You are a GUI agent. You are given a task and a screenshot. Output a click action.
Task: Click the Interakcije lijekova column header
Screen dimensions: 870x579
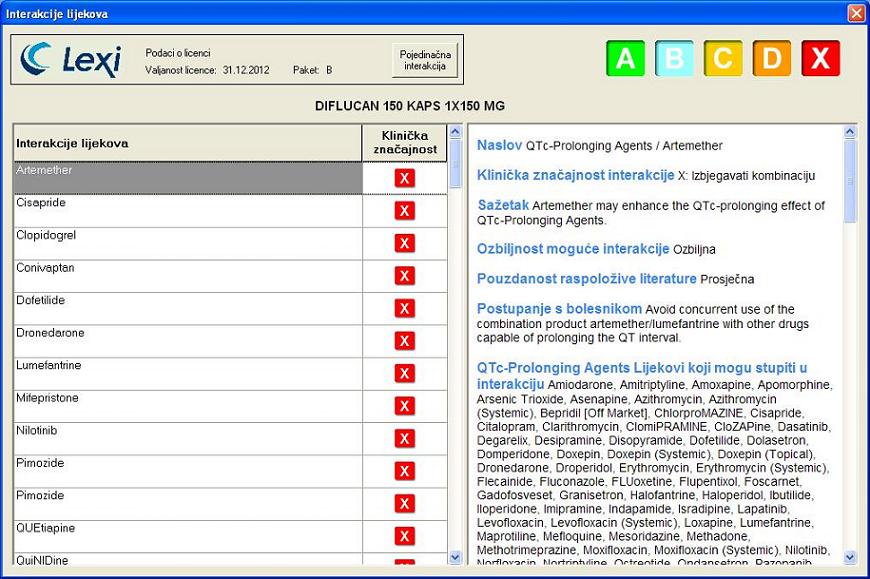pos(188,143)
